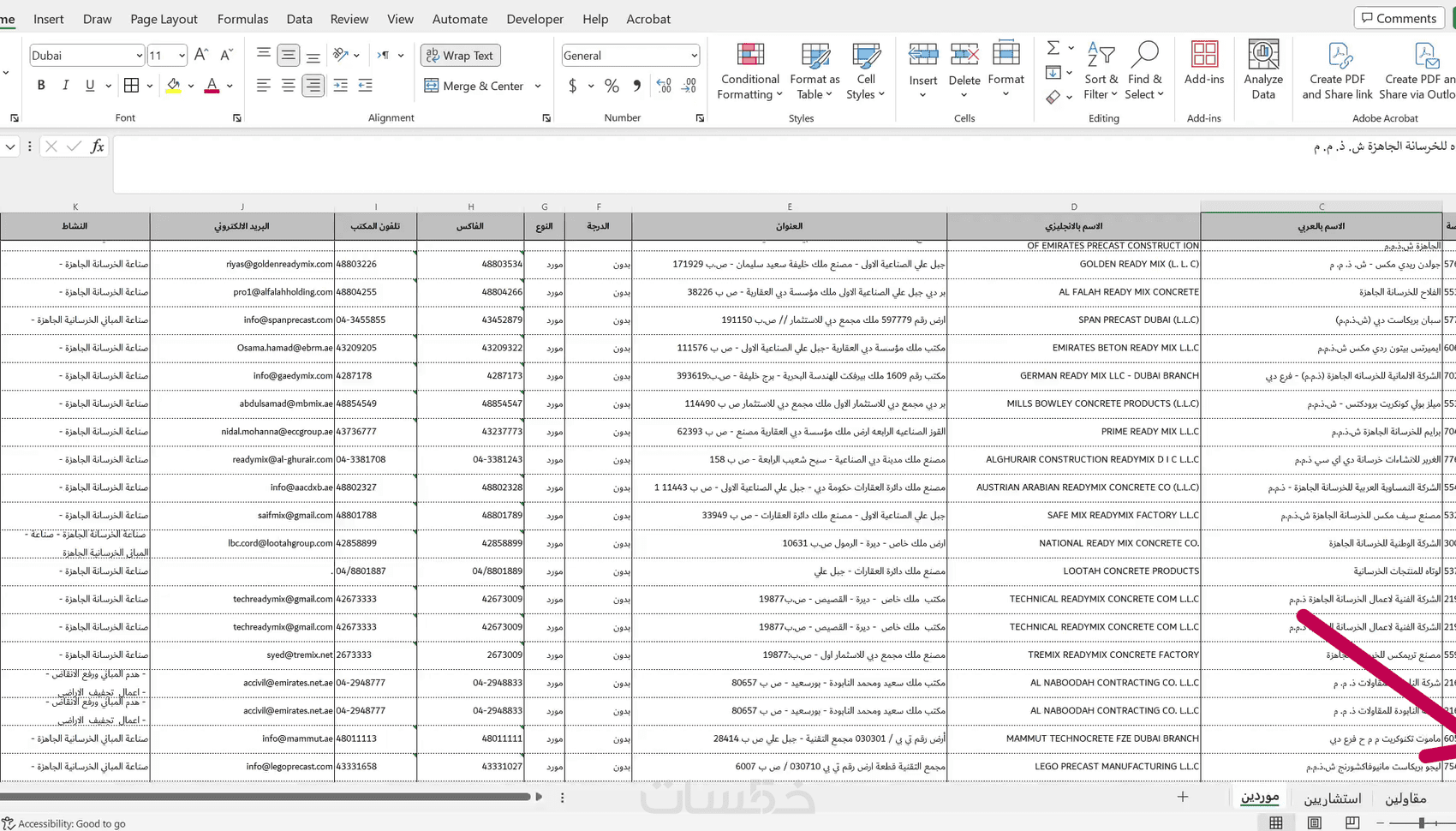Screen dimensions: 1456x831
Task: Click Insert cells button
Action: point(923,70)
